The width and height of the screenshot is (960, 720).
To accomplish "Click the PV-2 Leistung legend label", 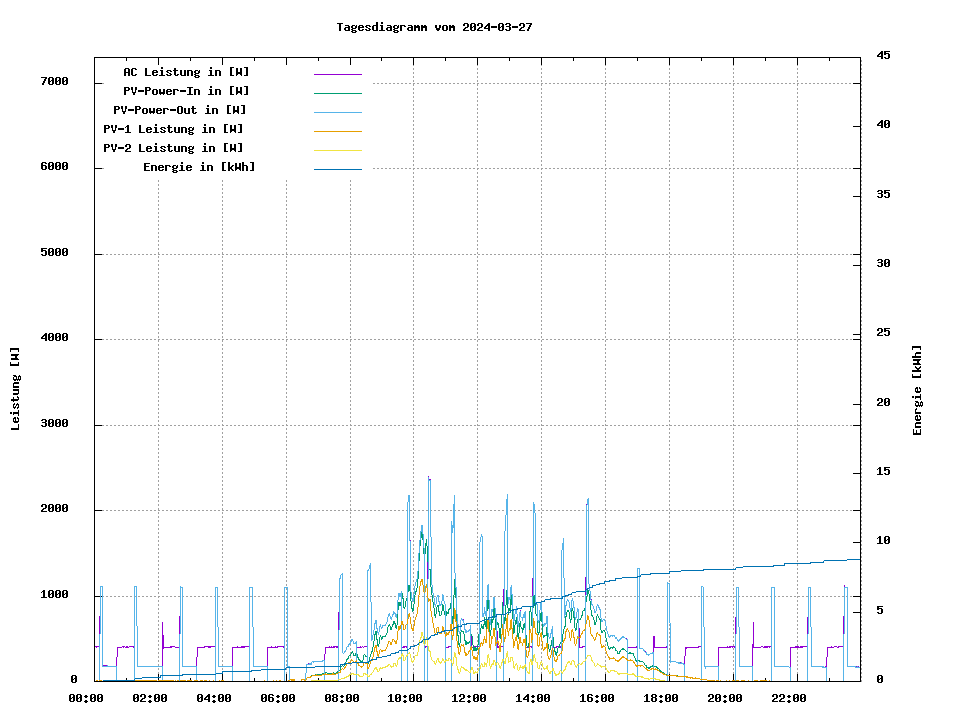I will point(173,148).
